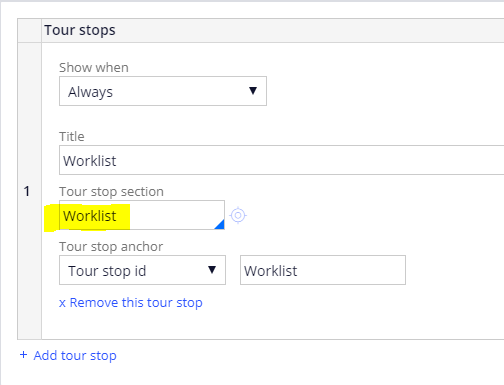Click the blue autocomplete triangle in Tour stop section
504x385 pixels.
coord(220,225)
